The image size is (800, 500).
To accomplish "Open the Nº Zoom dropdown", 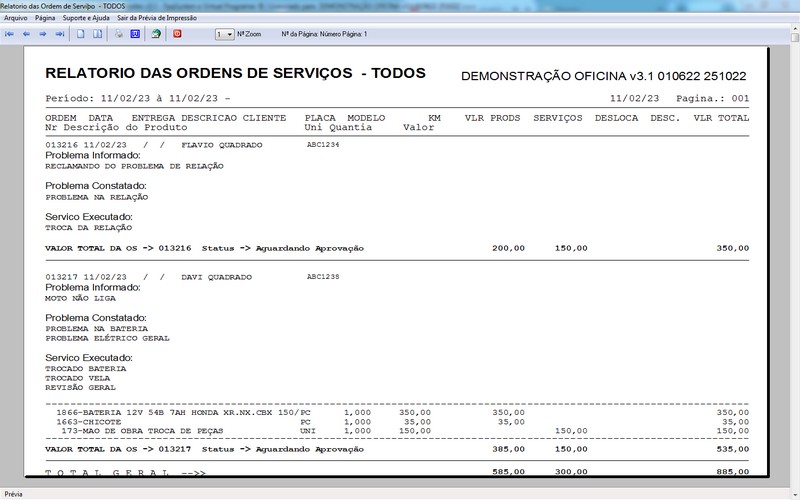I will coord(224,34).
